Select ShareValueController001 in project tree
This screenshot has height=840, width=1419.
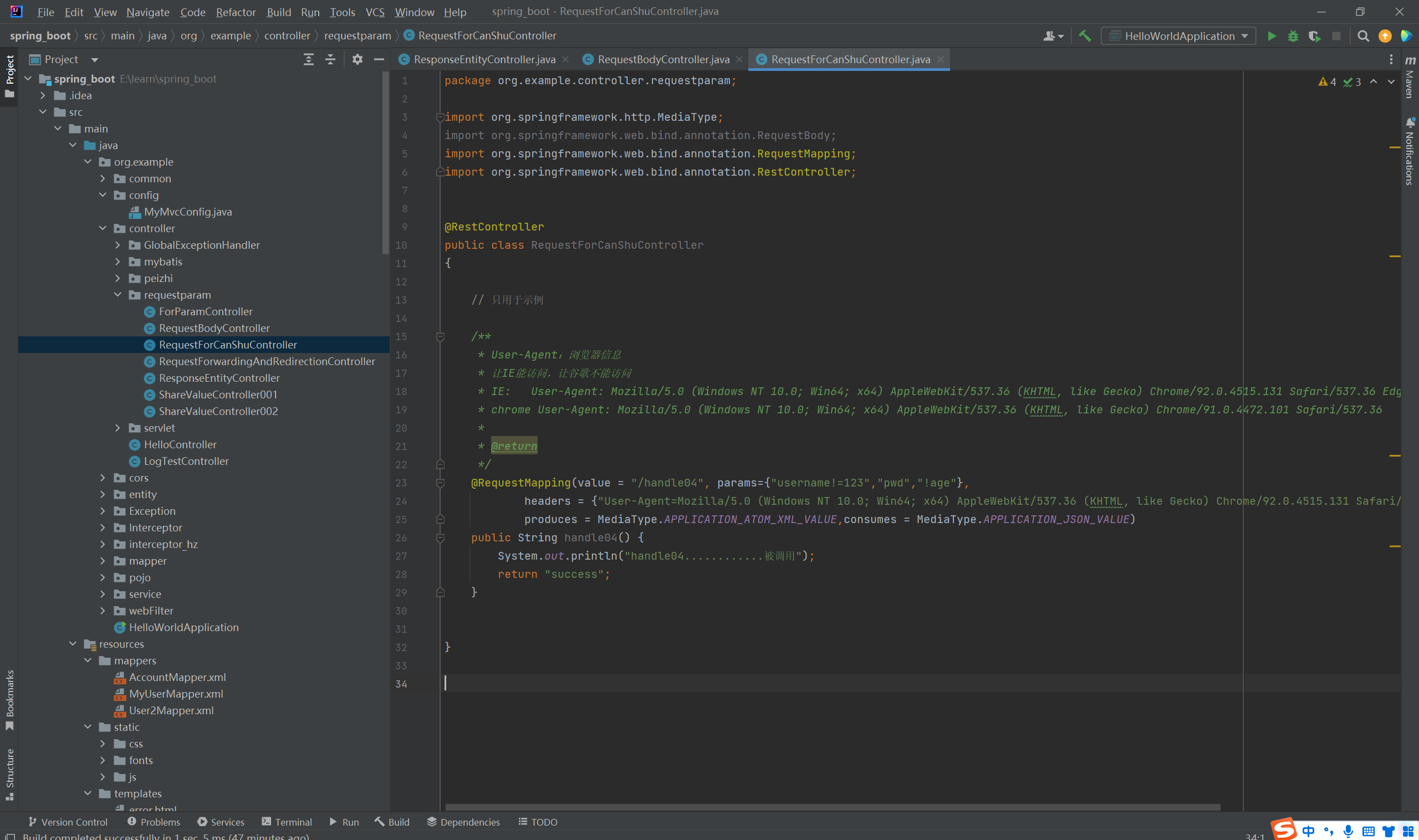pos(218,395)
